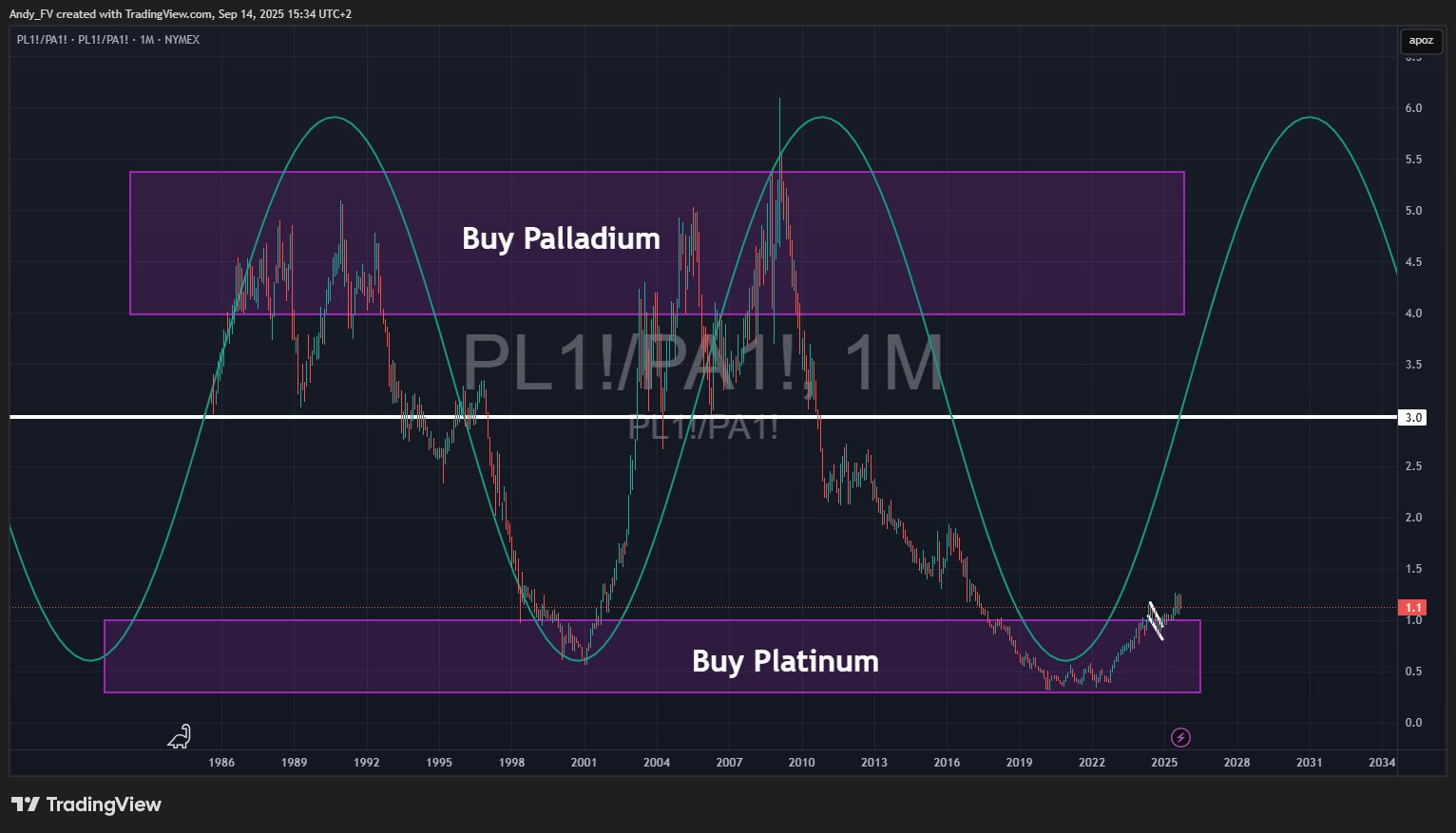This screenshot has width=1456, height=833.
Task: Click the 1986 year on the time axis
Action: tap(221, 763)
